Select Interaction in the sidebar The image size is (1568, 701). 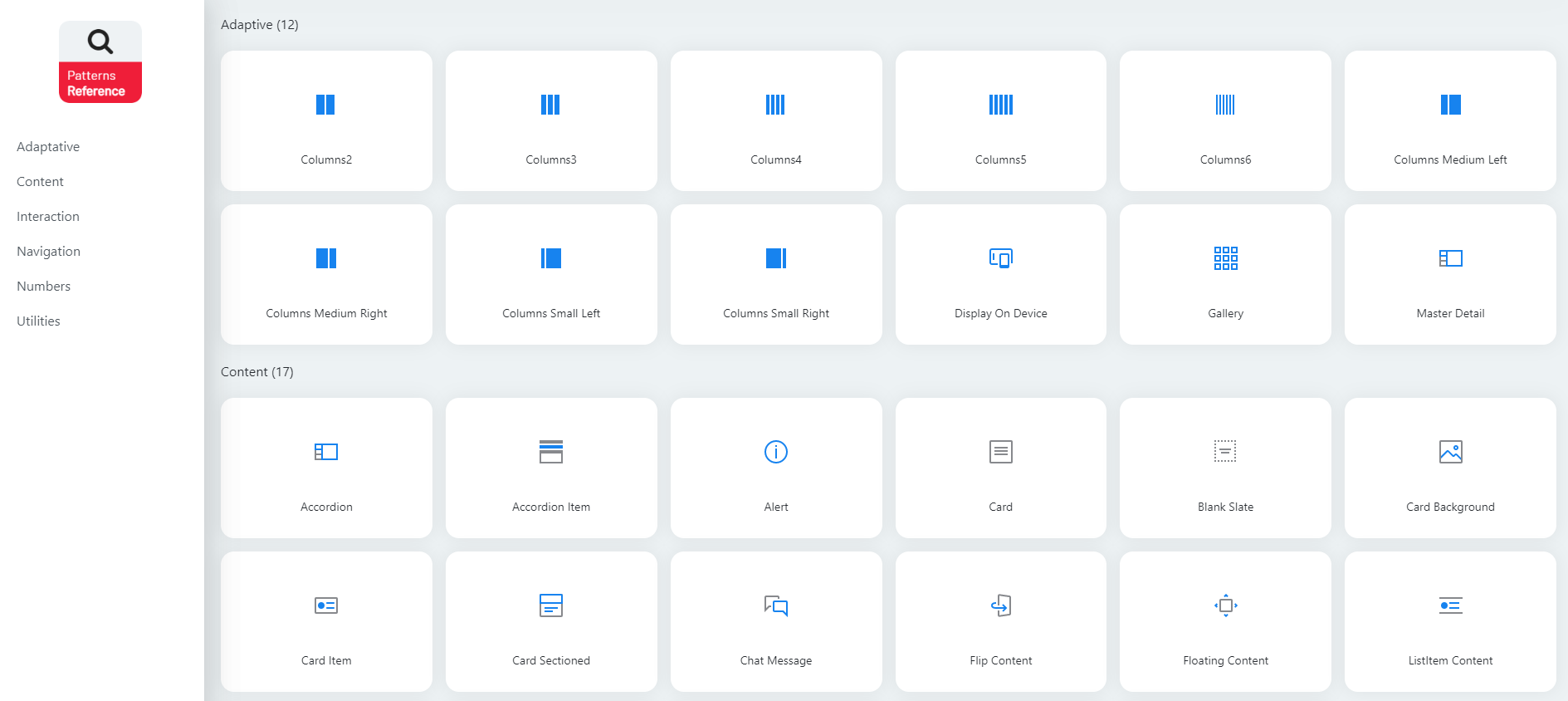click(x=48, y=217)
